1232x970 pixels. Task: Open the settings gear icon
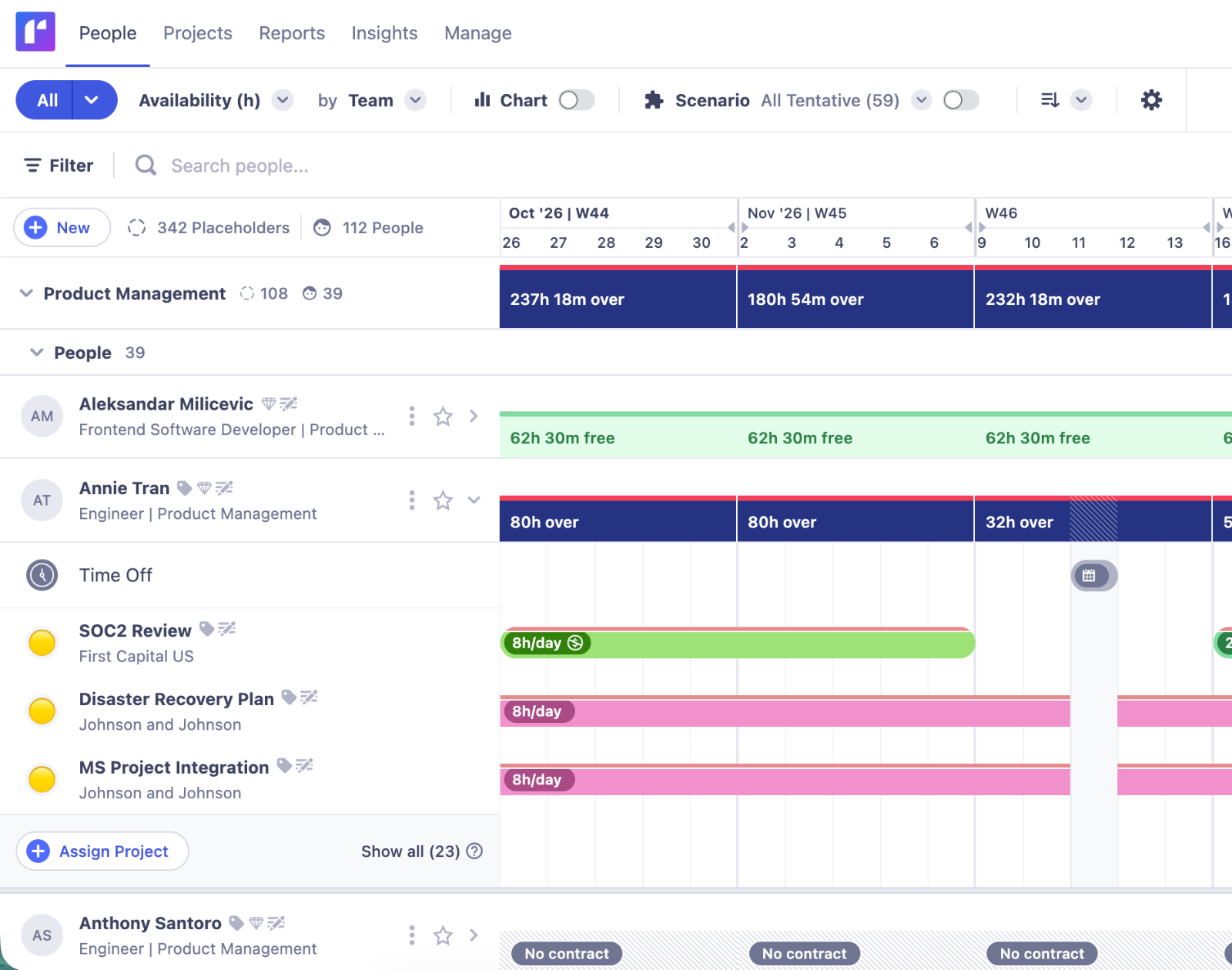click(x=1151, y=100)
